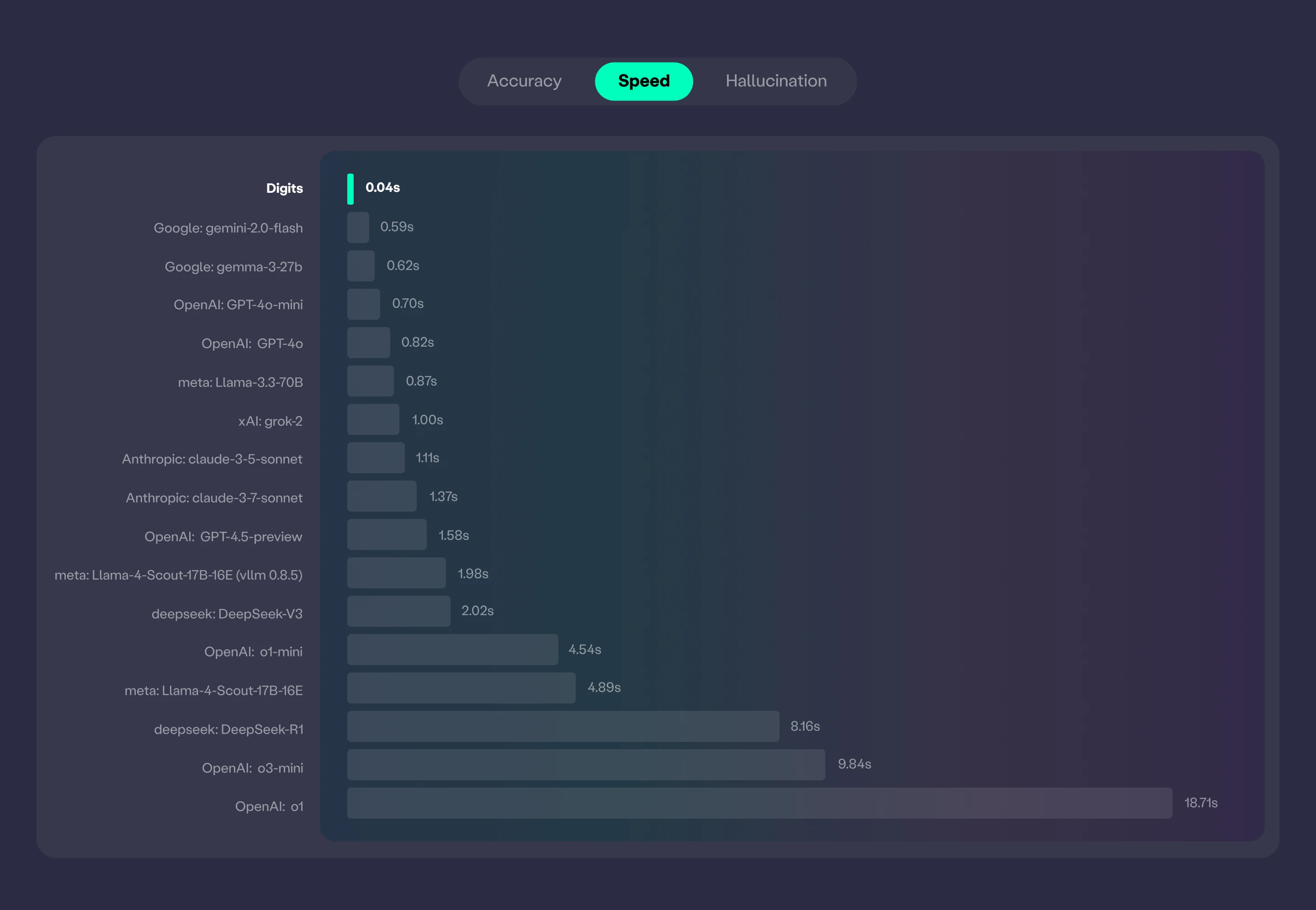Click the OpenAI GPT-4o label

coord(251,343)
